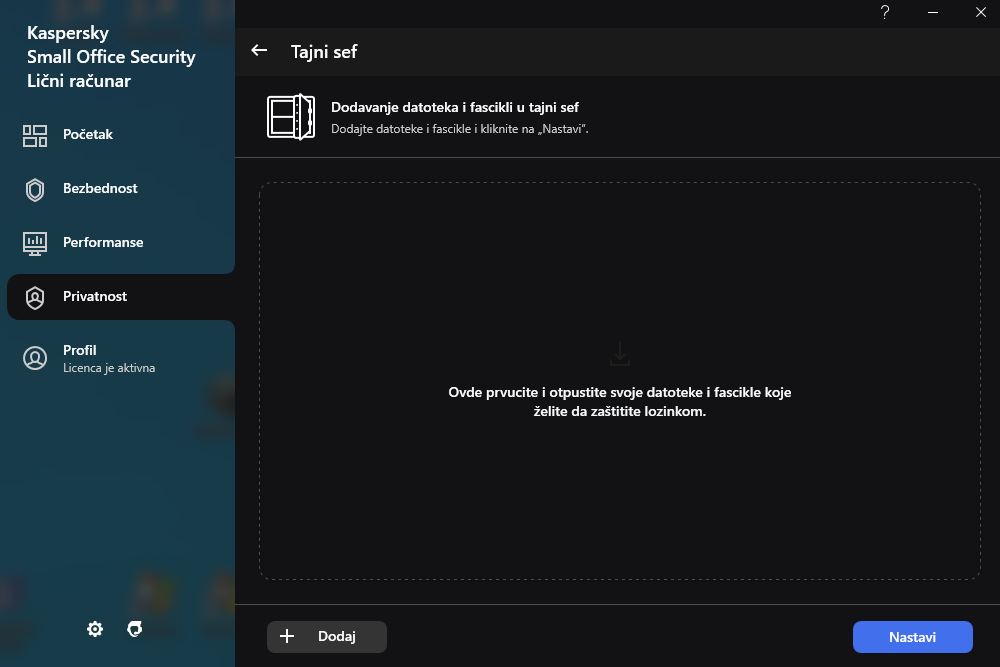Click the 'Tajni sef' page title
The image size is (1000, 667).
click(x=324, y=52)
